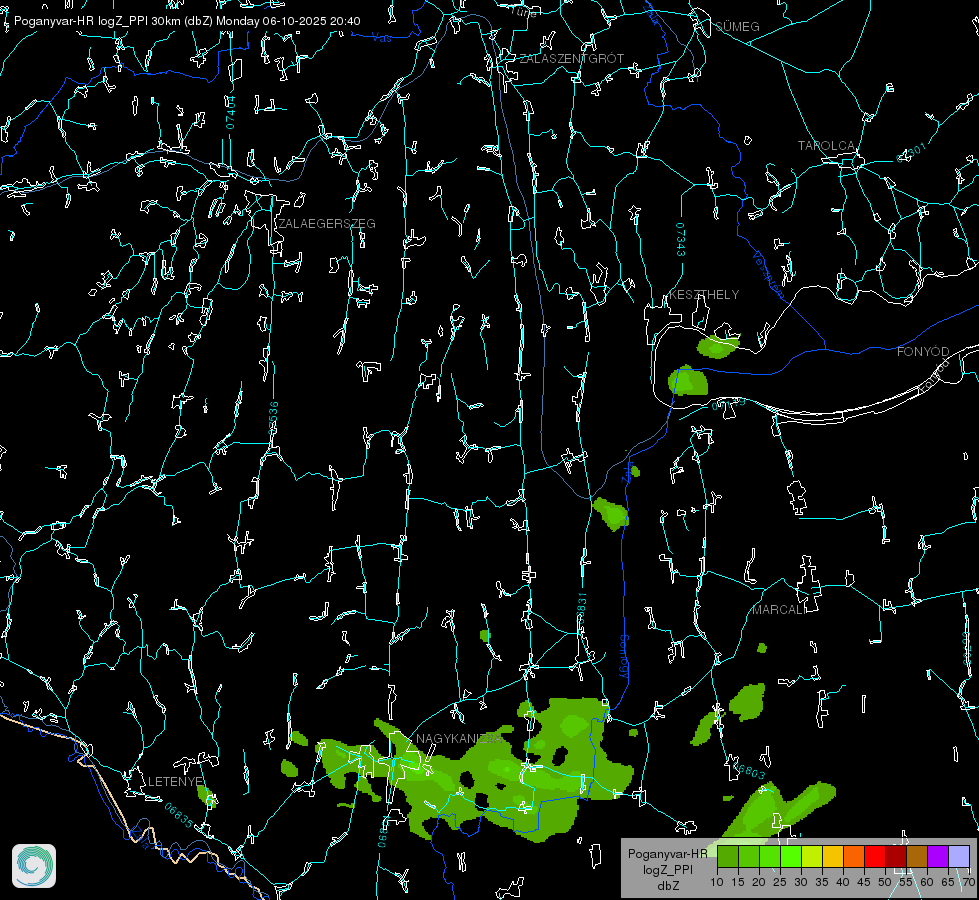Click the KESZTHELY city label
This screenshot has height=900, width=979.
click(704, 294)
